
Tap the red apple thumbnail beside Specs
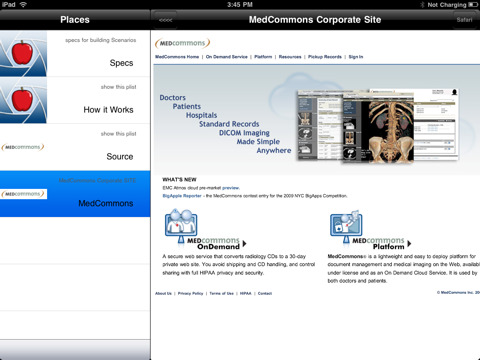pos(23,54)
